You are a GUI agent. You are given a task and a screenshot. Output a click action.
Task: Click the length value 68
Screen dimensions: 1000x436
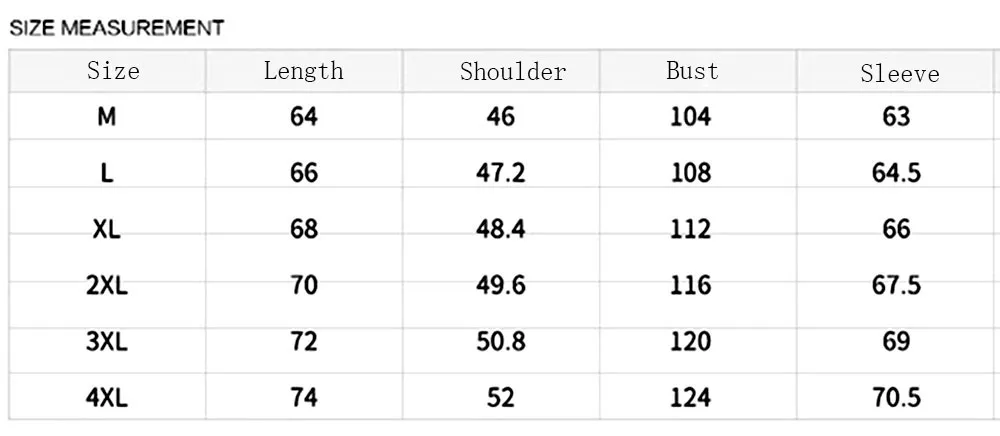[x=304, y=229]
